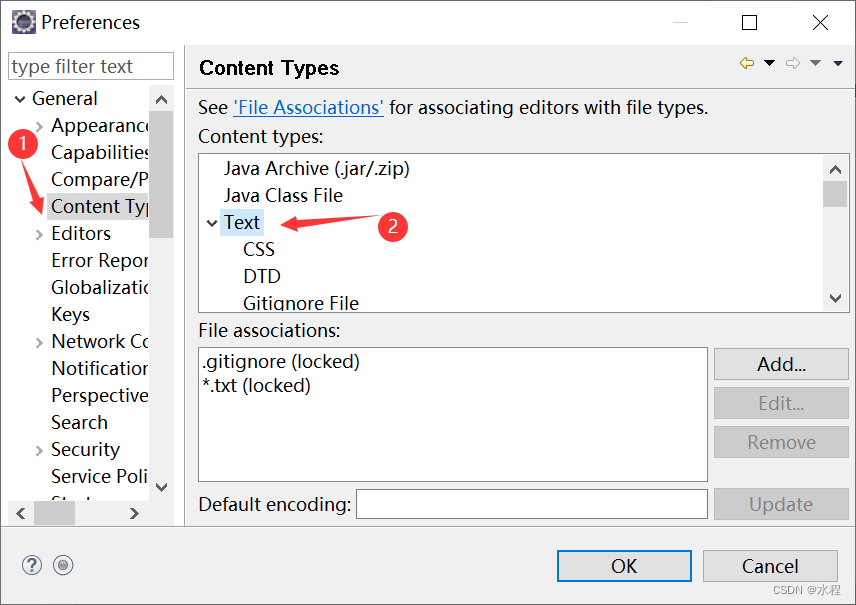
Task: Click the left arrow on the bottom scrollbar
Action: tap(20, 513)
